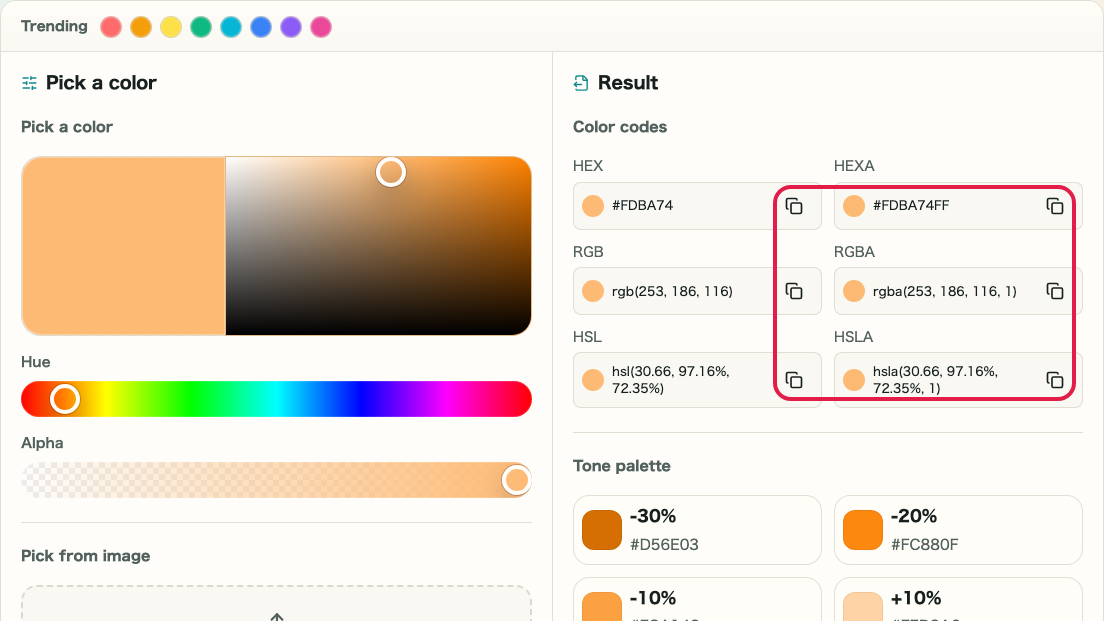Image resolution: width=1104 pixels, height=621 pixels.
Task: Copy the HEXA color code
Action: click(x=1055, y=206)
